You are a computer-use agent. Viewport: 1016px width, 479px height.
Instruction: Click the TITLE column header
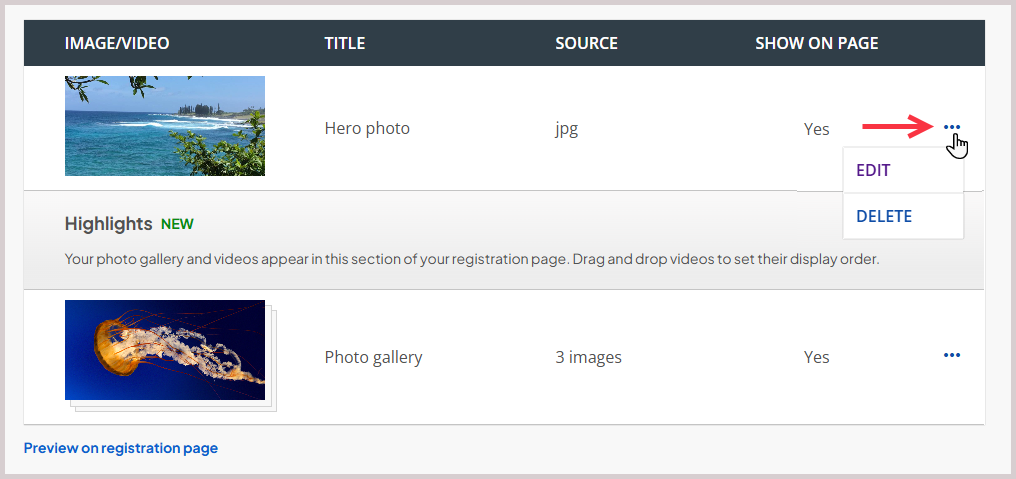[345, 43]
